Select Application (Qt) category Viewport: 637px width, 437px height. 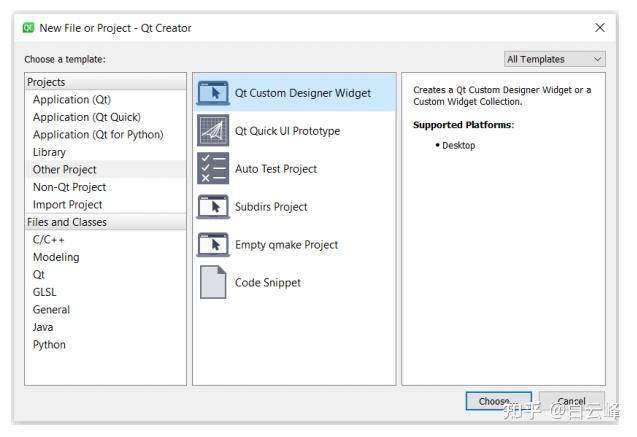coord(72,100)
